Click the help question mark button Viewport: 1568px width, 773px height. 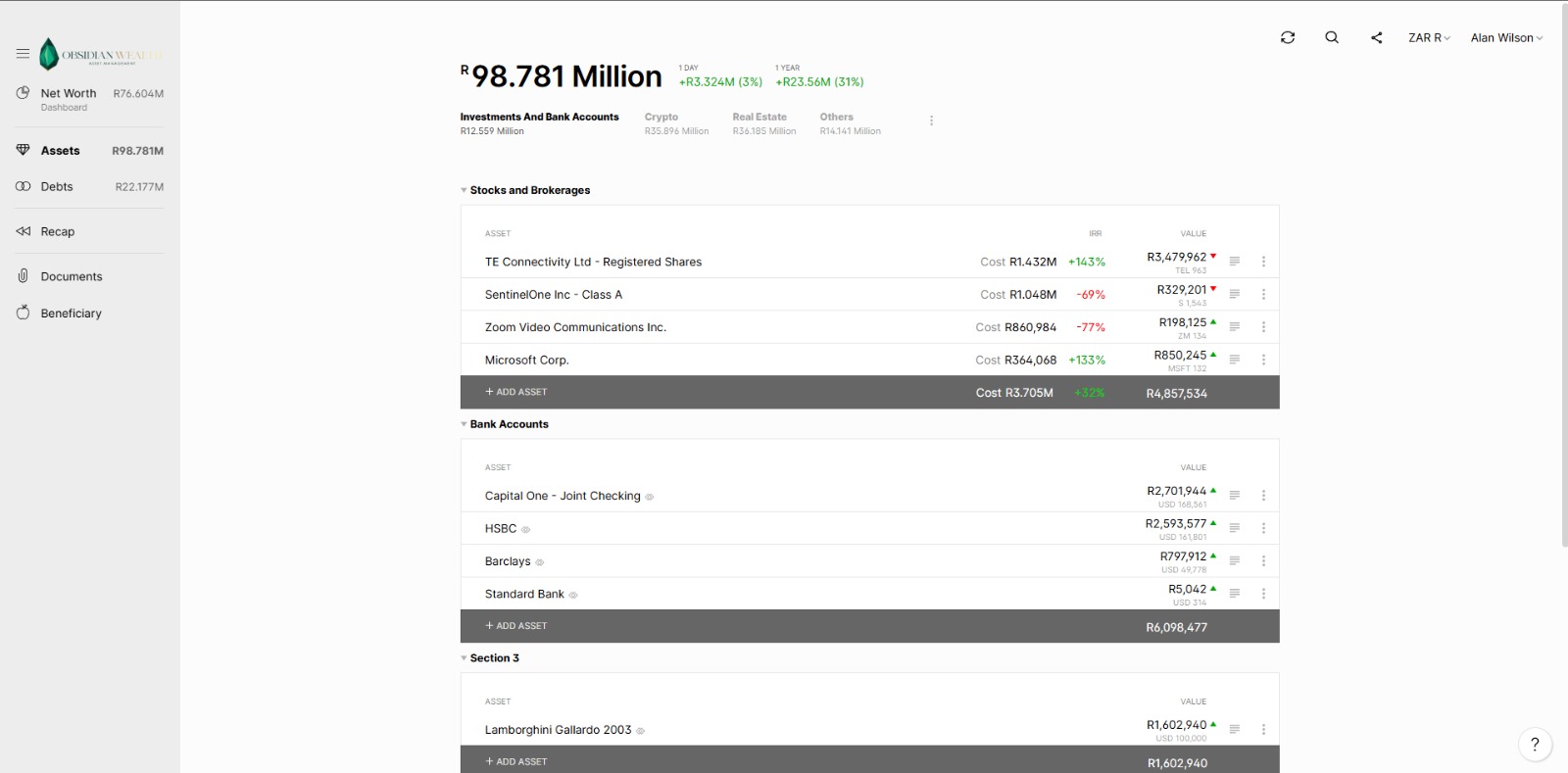1535,745
